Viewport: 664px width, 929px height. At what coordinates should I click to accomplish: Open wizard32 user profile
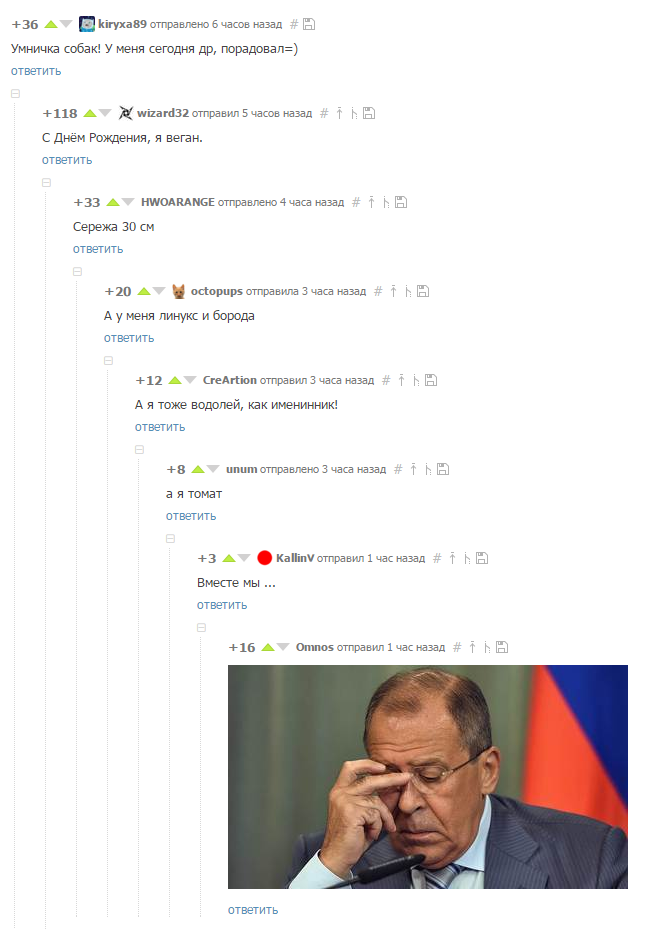pyautogui.click(x=162, y=113)
